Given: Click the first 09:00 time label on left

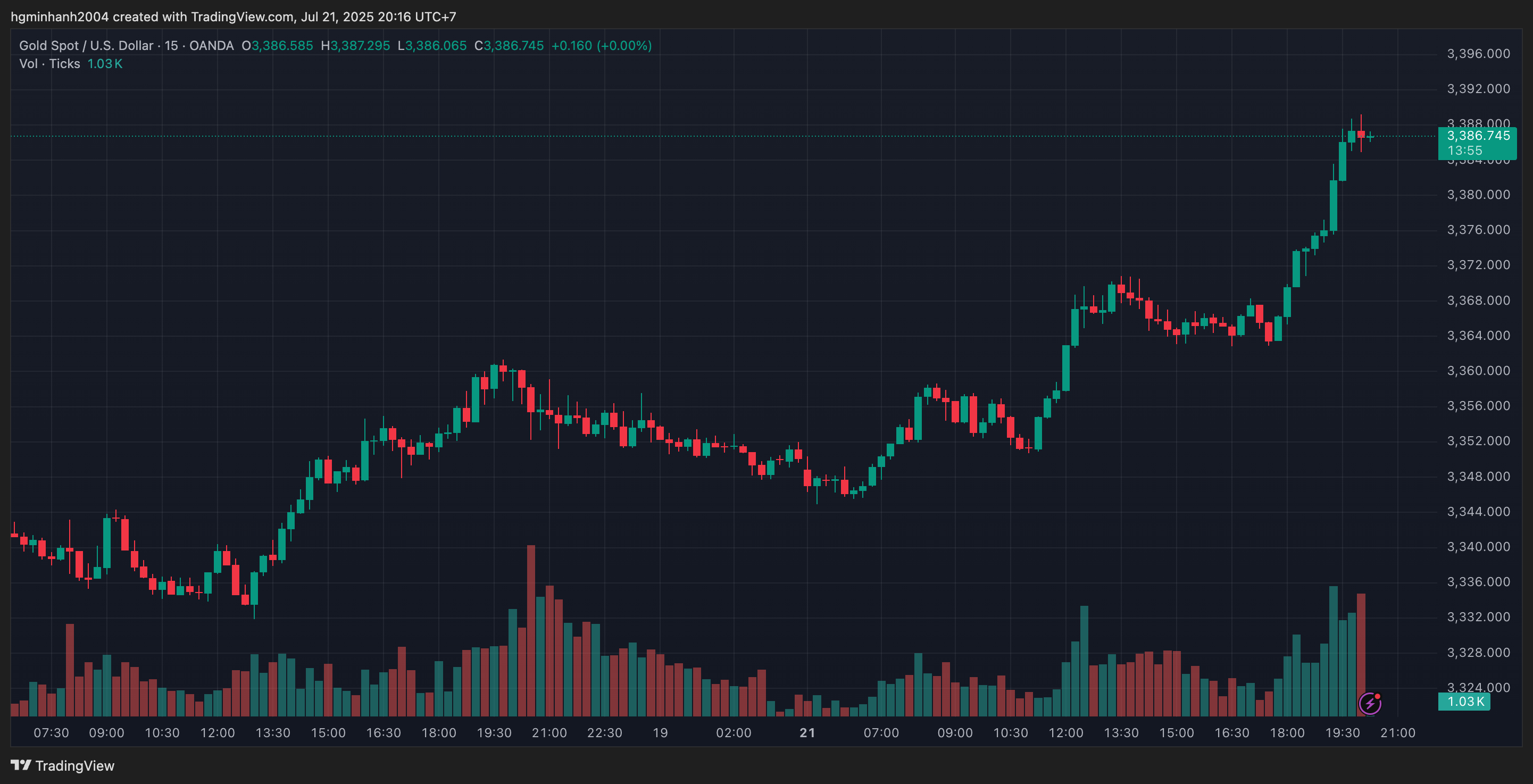Looking at the screenshot, I should tap(106, 733).
